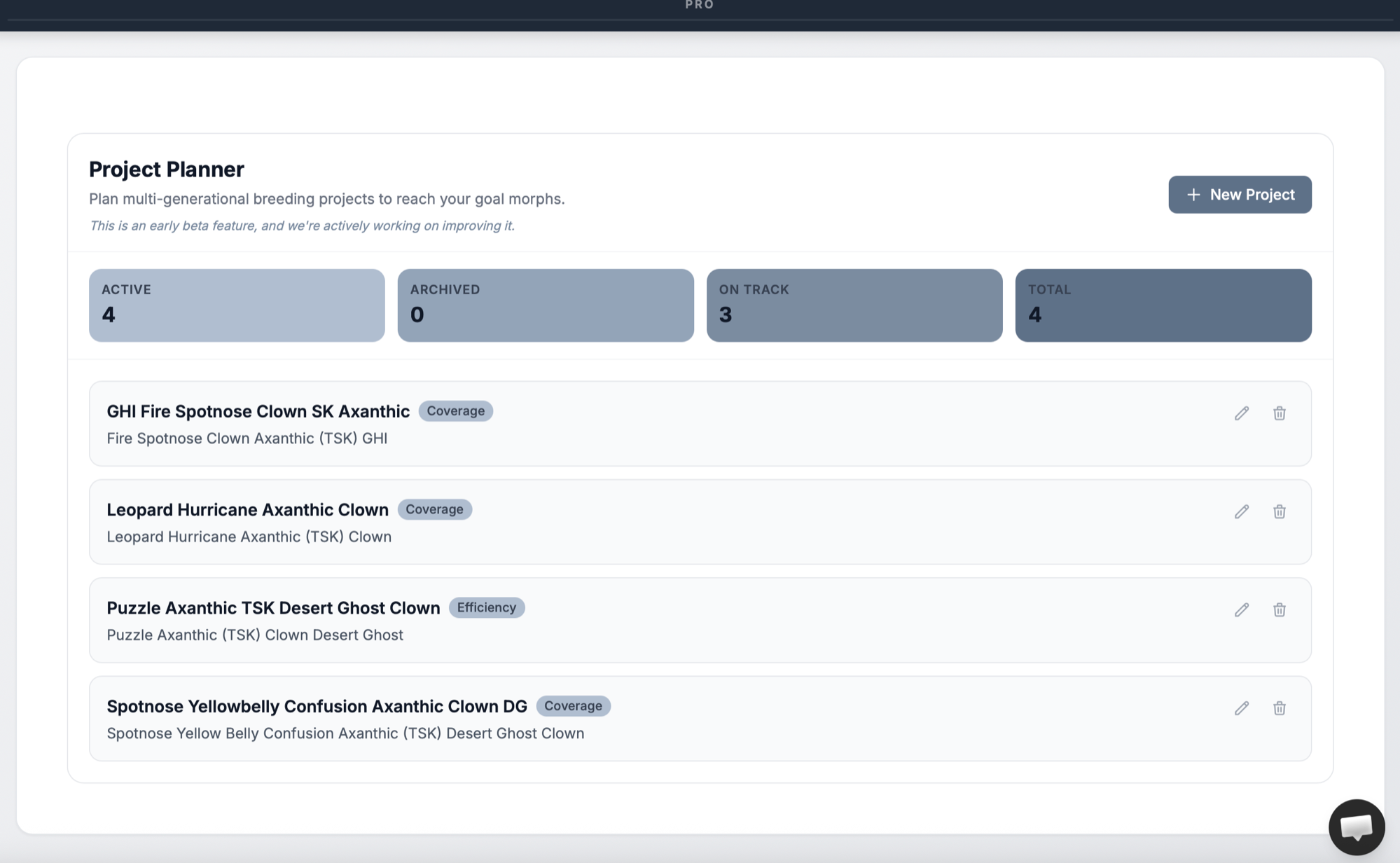Delete the Puzzle Axanthic TSK Desert Ghost project
Viewport: 1400px width, 863px height.
(1280, 610)
